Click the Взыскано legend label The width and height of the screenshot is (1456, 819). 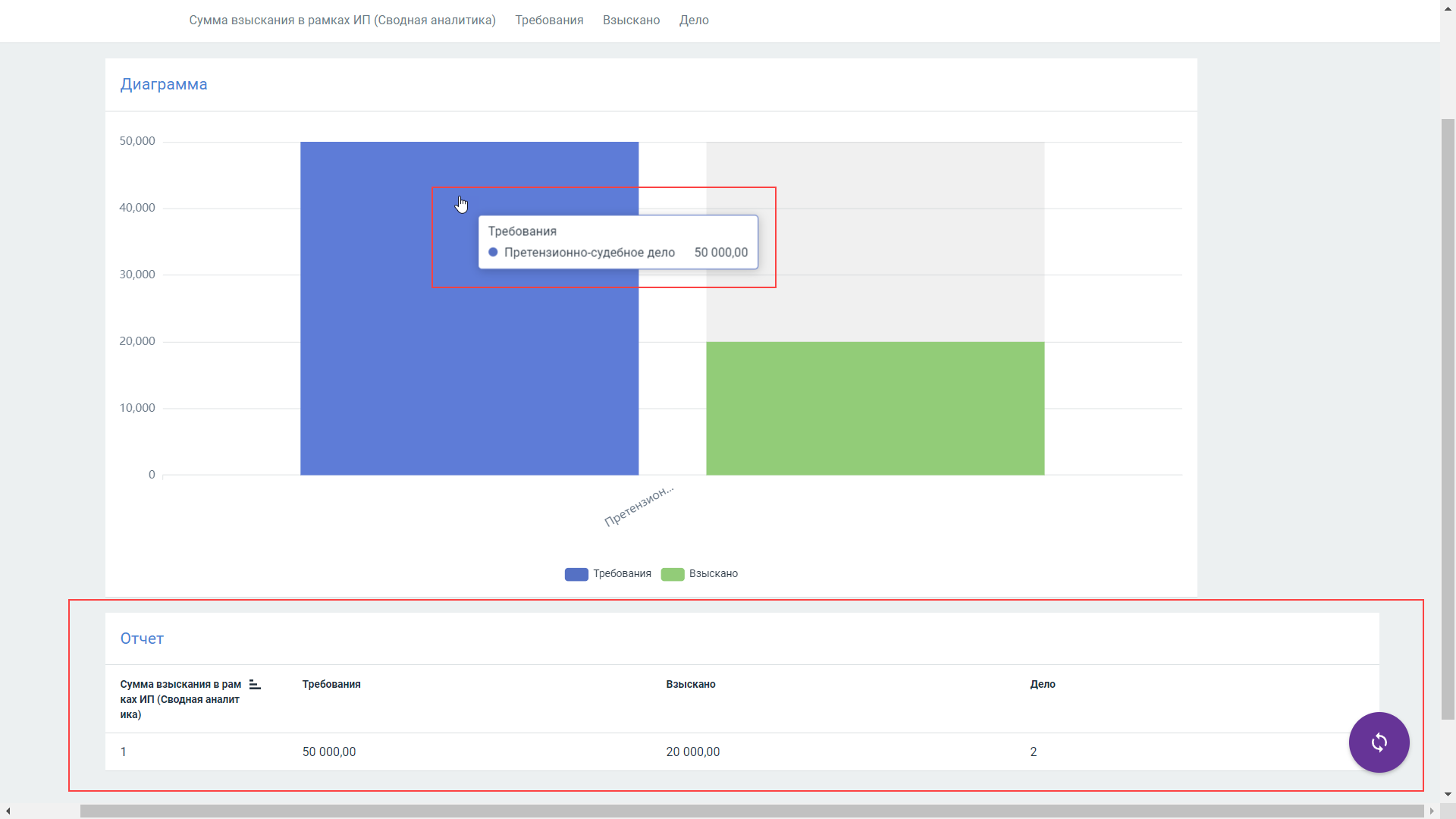coord(714,574)
